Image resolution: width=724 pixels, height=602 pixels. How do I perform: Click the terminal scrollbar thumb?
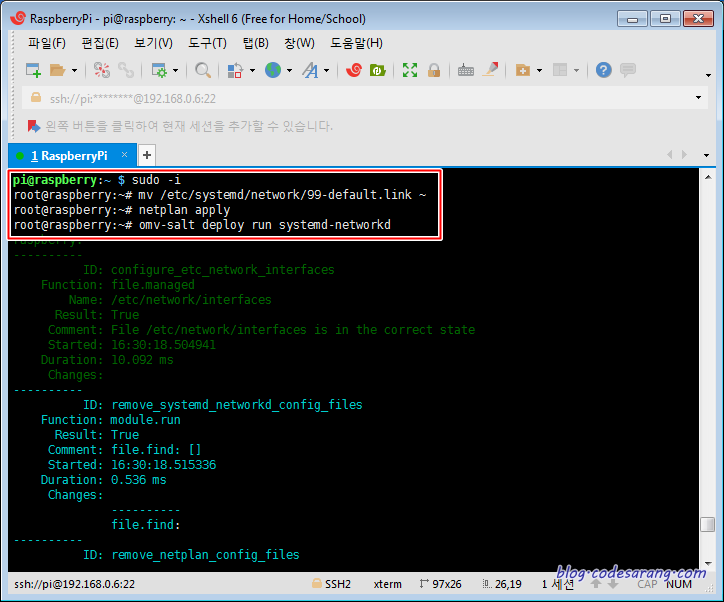707,524
